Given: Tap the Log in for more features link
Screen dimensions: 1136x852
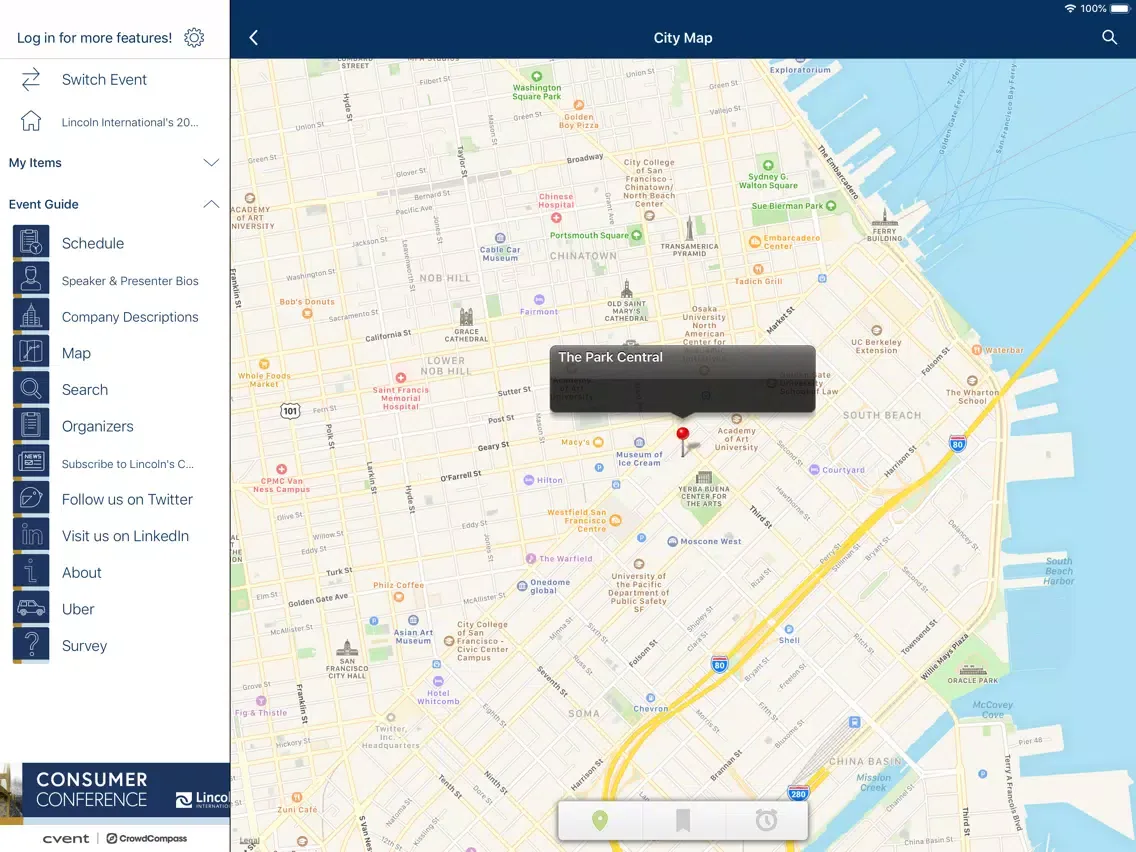Looking at the screenshot, I should pos(94,38).
